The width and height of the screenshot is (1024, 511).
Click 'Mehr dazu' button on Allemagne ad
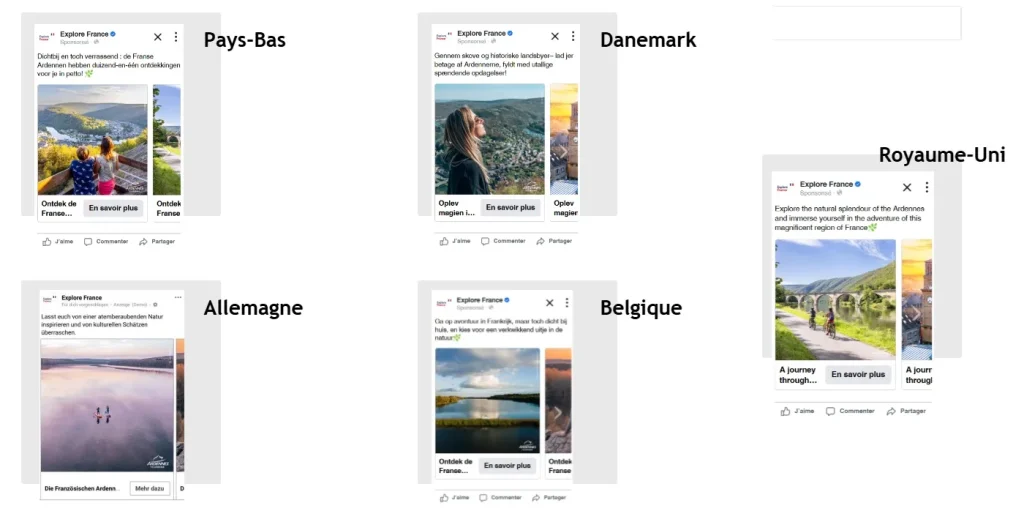150,488
